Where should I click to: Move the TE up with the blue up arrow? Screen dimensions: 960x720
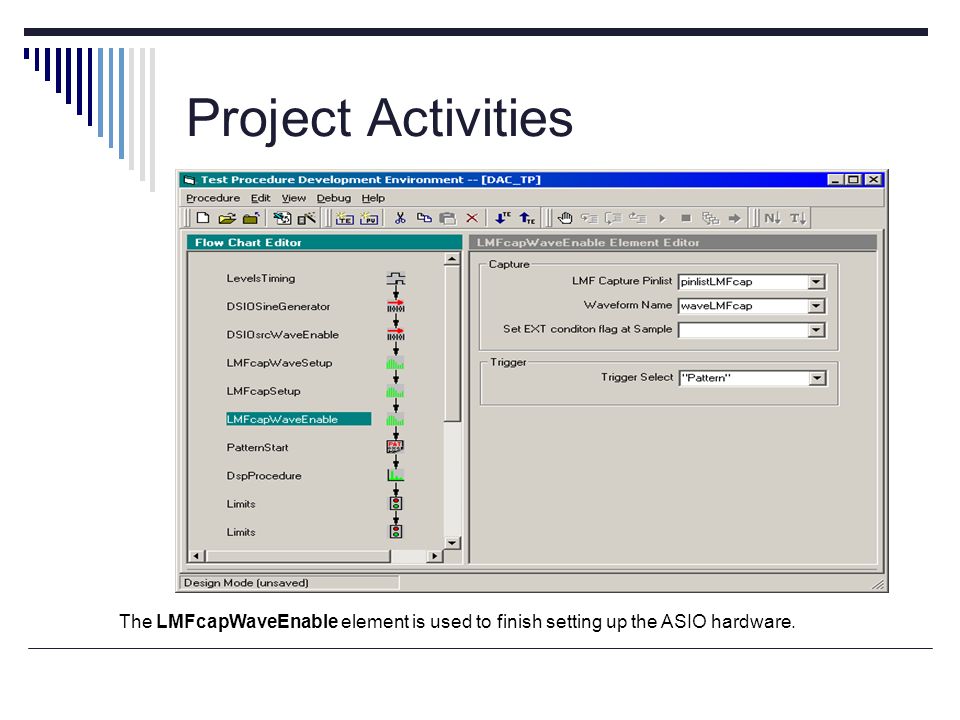[527, 218]
